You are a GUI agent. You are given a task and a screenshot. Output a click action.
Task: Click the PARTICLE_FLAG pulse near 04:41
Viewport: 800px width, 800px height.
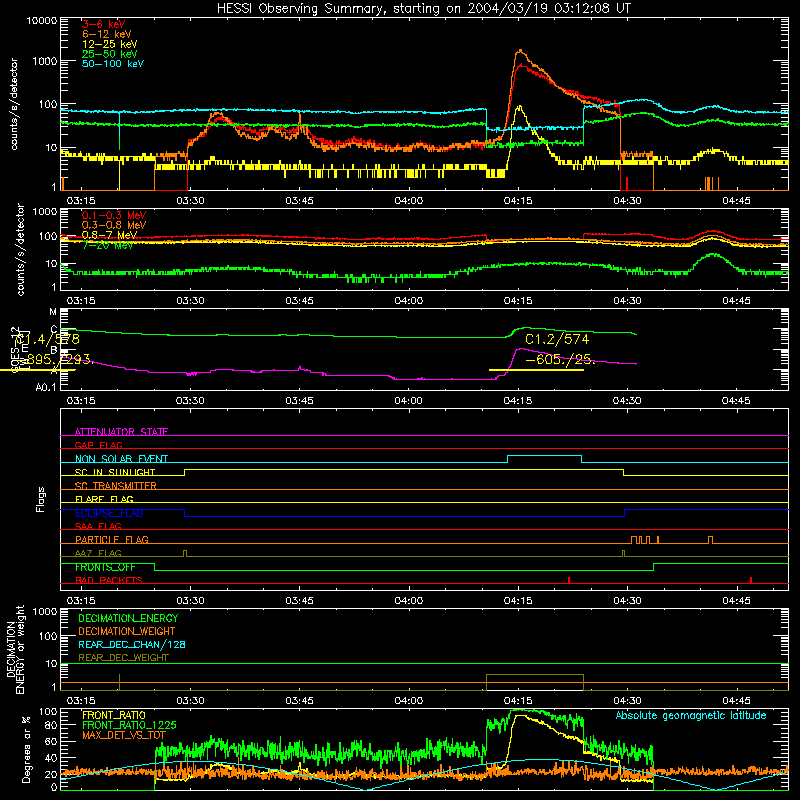[711, 540]
